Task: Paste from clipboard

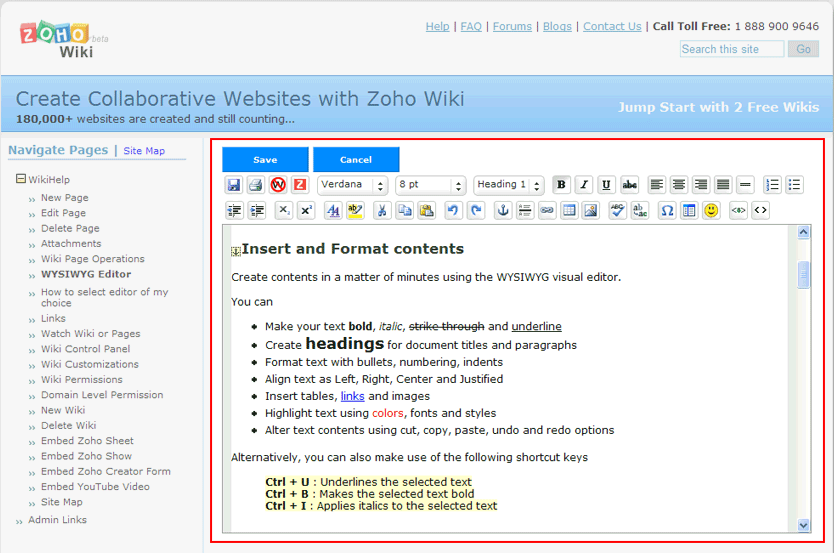Action: 427,211
